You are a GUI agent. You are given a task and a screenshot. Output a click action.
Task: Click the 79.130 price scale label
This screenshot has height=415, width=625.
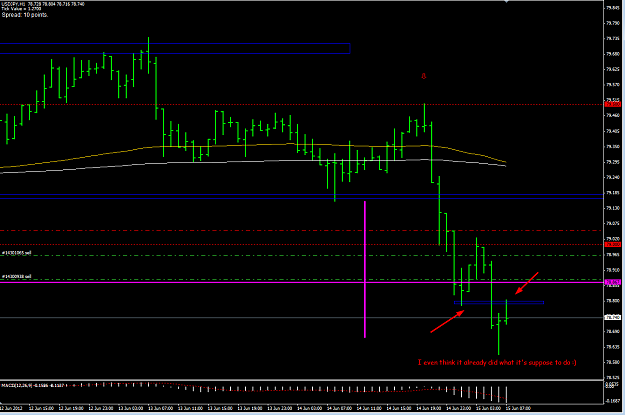pos(612,208)
